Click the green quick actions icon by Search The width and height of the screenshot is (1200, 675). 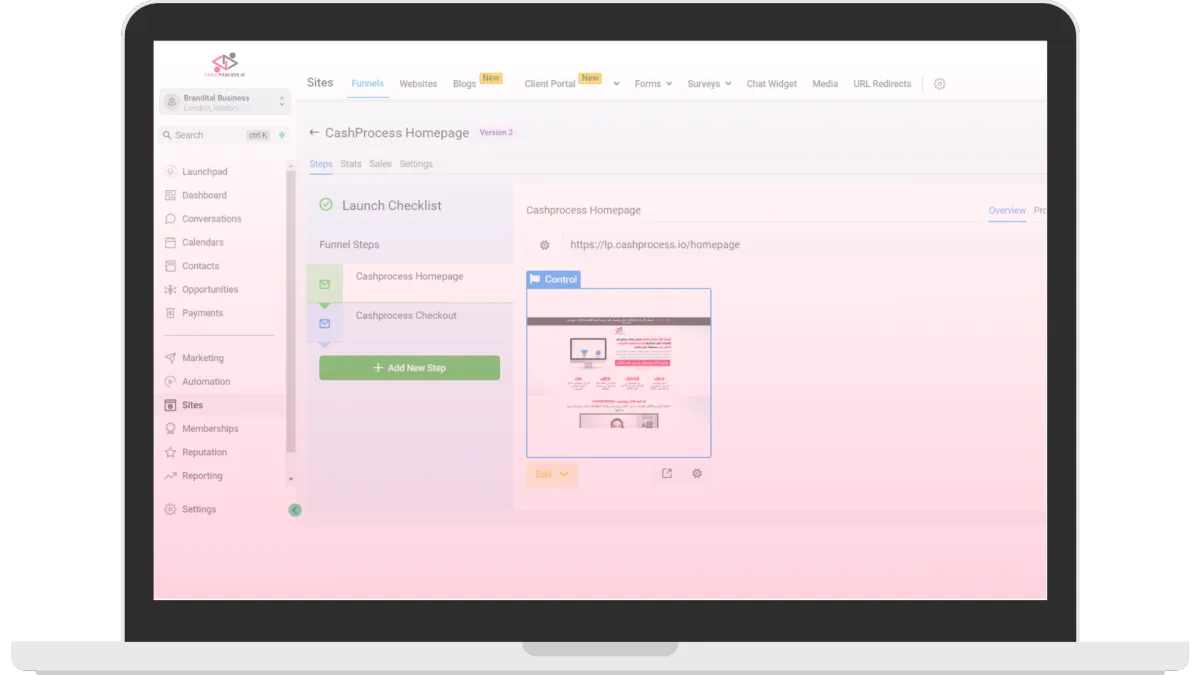coord(282,135)
